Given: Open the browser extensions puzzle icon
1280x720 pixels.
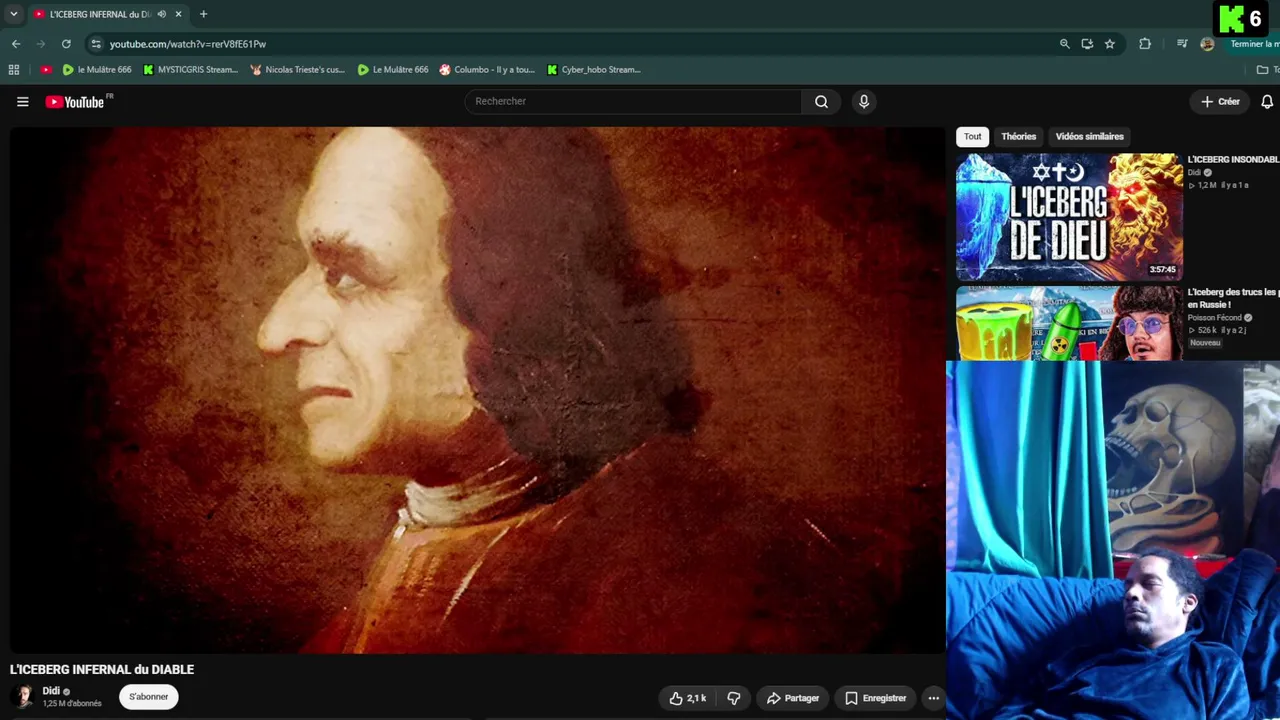Looking at the screenshot, I should tap(1145, 44).
